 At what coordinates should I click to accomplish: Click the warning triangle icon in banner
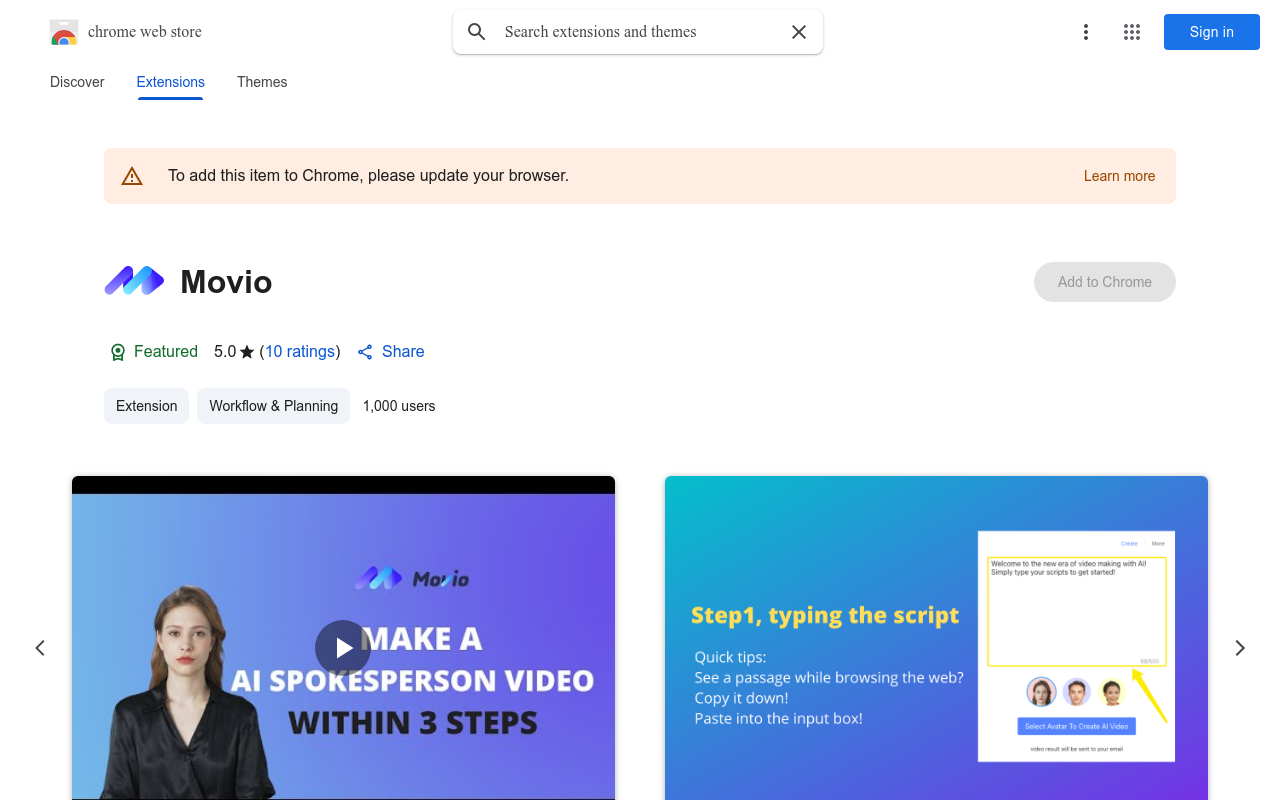pos(132,176)
